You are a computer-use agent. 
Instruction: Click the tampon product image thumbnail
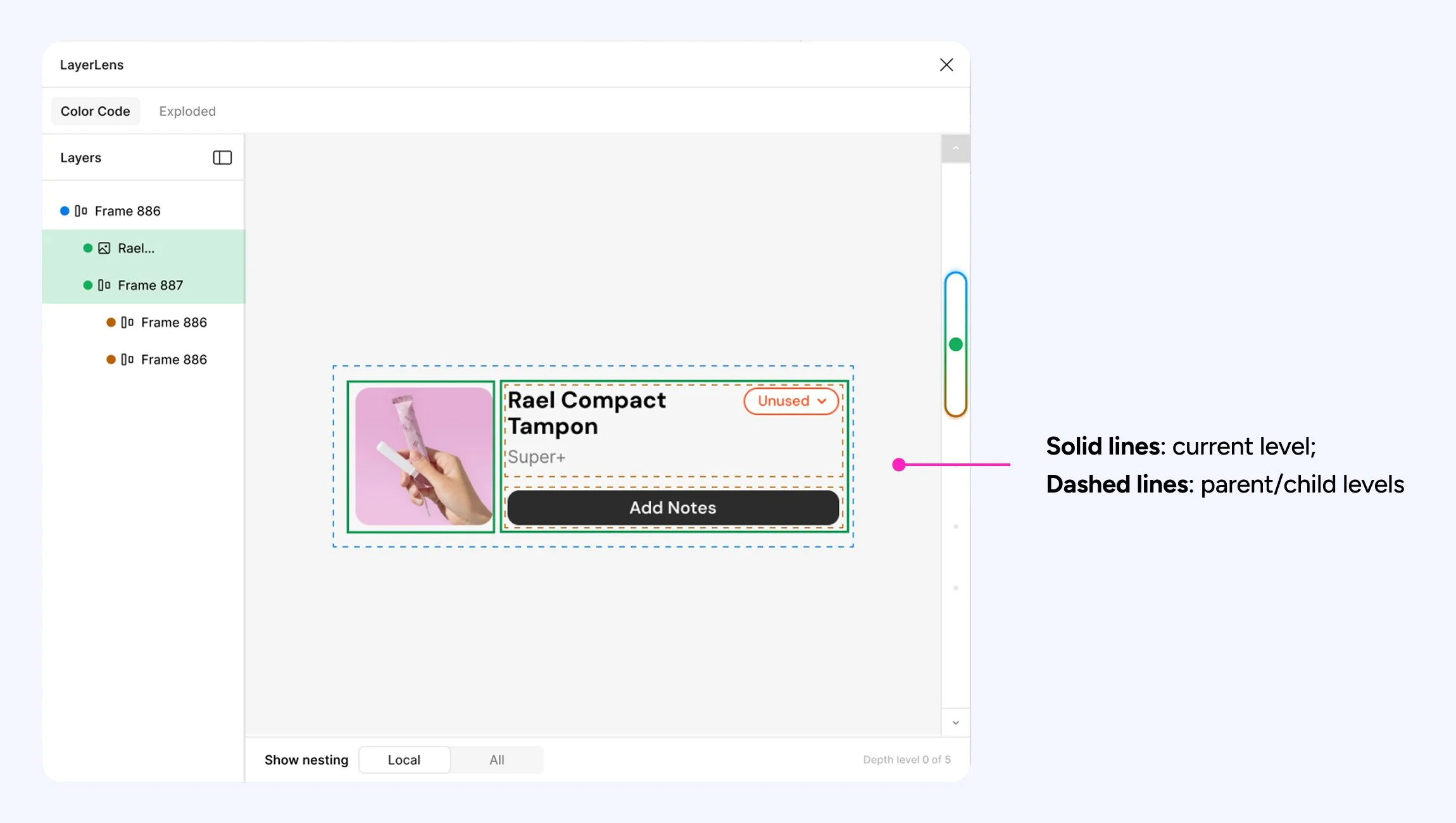click(x=423, y=456)
